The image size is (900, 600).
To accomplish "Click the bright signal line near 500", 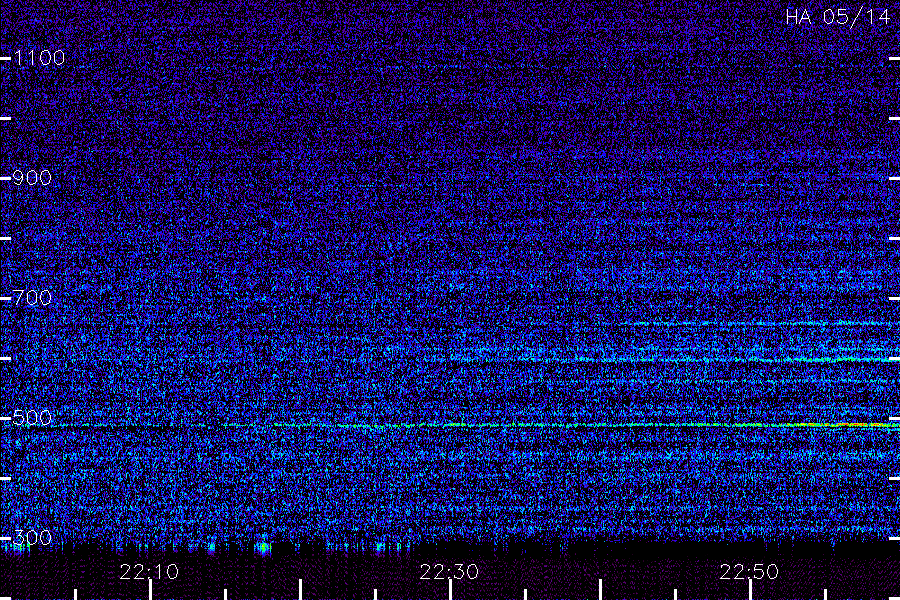I will point(450,425).
